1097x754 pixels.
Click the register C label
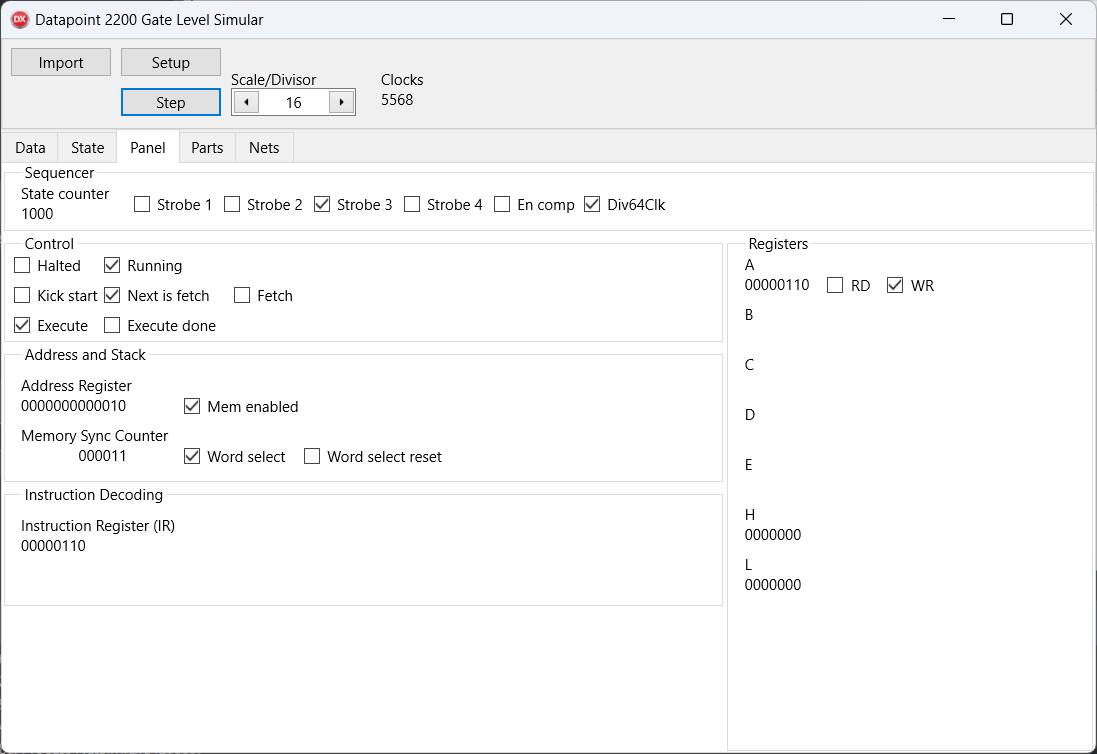point(749,364)
